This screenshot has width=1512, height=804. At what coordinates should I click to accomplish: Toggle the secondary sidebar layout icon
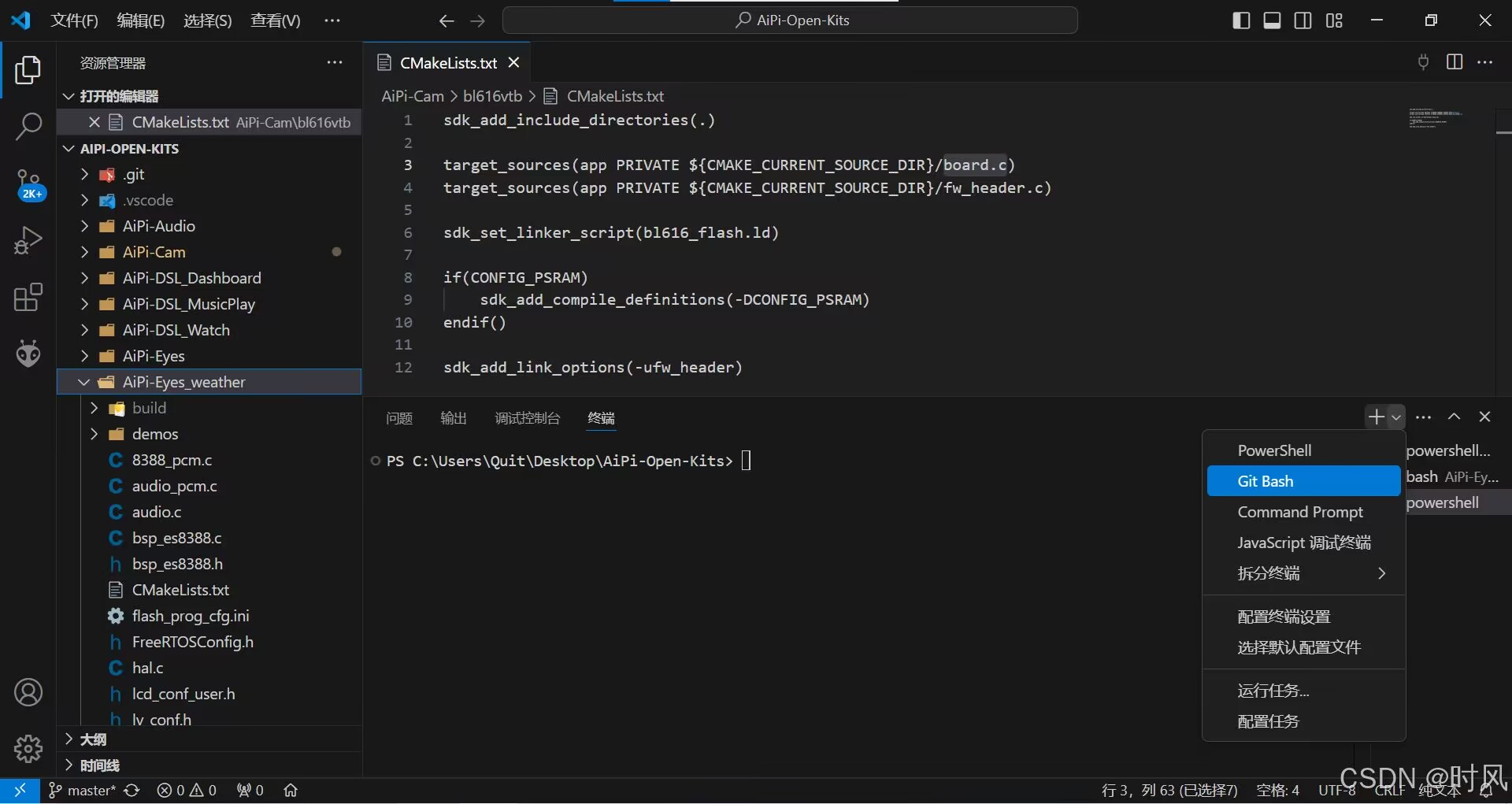click(x=1303, y=20)
